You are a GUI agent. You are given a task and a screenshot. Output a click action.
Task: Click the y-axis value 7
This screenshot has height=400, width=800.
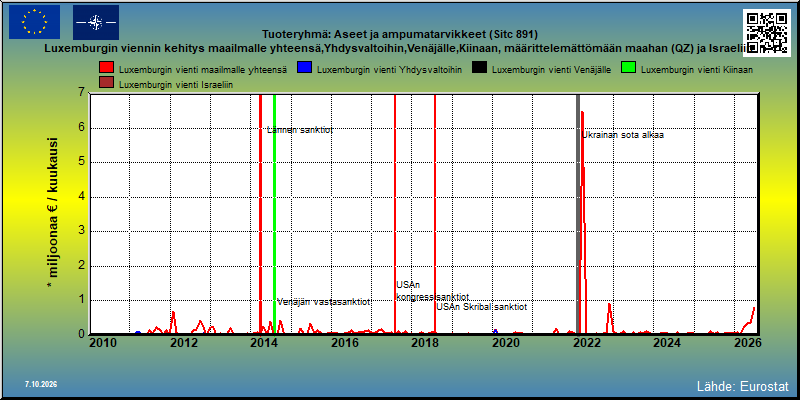point(82,94)
